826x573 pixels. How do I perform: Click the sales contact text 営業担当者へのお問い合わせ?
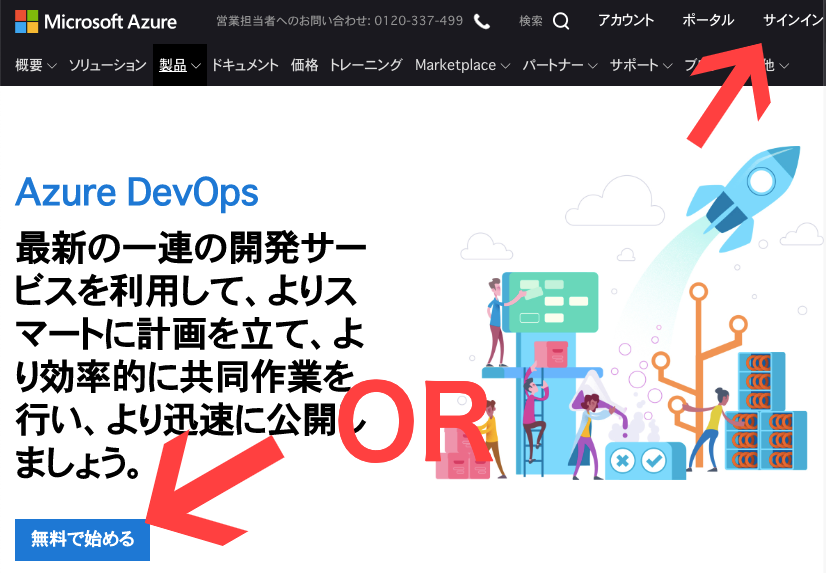[293, 21]
